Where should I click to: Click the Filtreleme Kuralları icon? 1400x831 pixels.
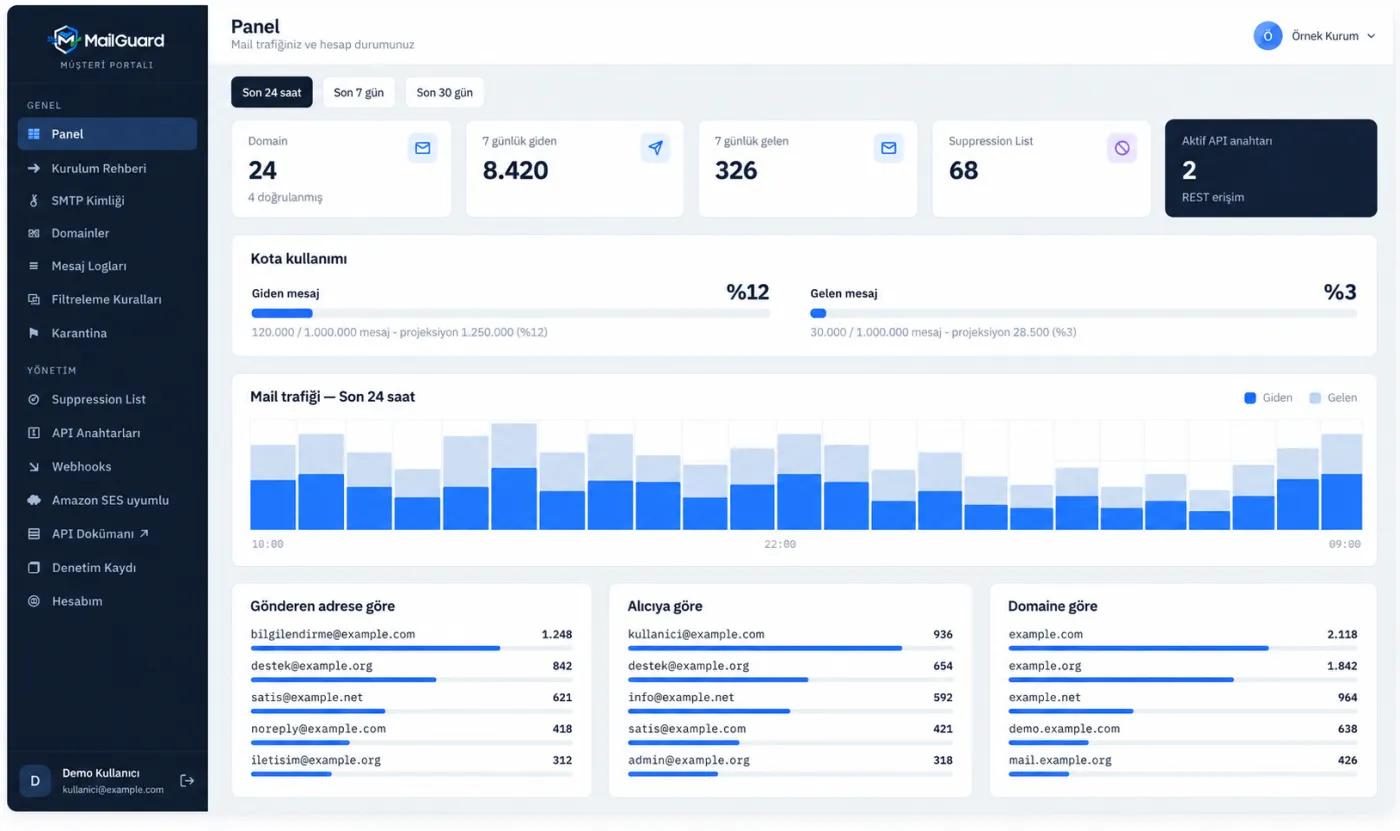pos(33,299)
